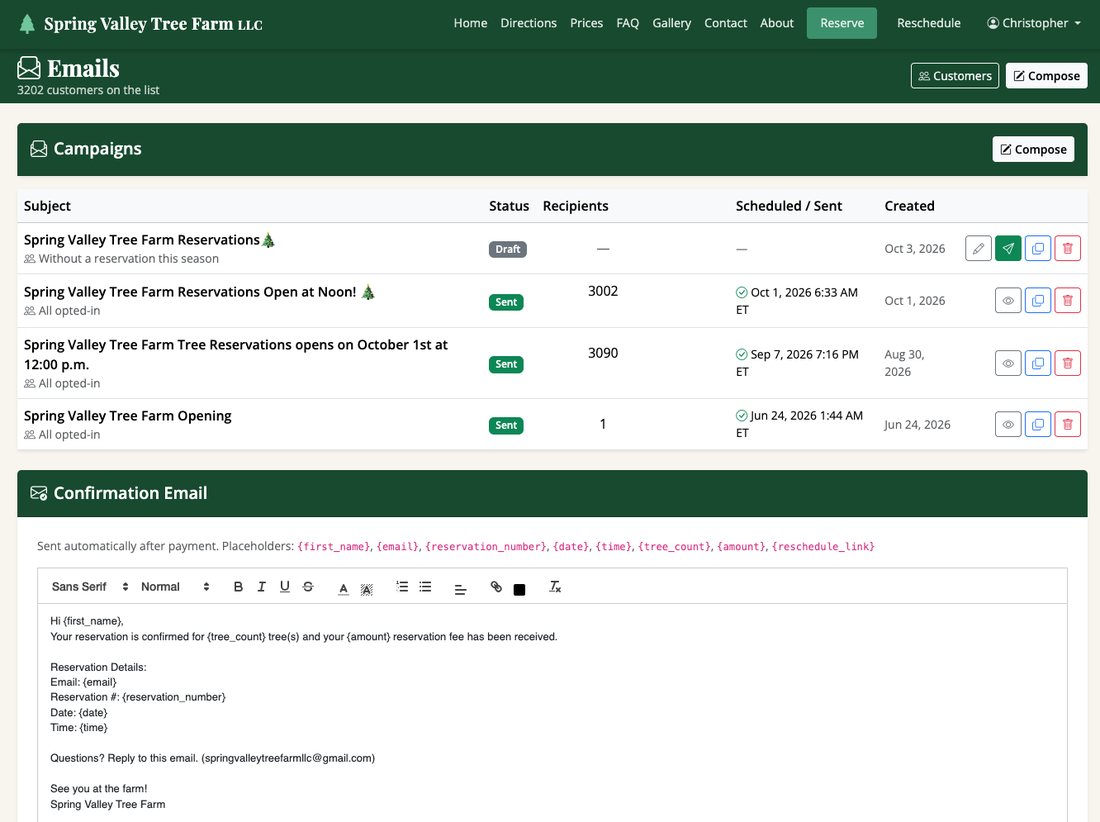Send the draft campaign with paper plane
The height and width of the screenshot is (822, 1100).
point(1008,248)
